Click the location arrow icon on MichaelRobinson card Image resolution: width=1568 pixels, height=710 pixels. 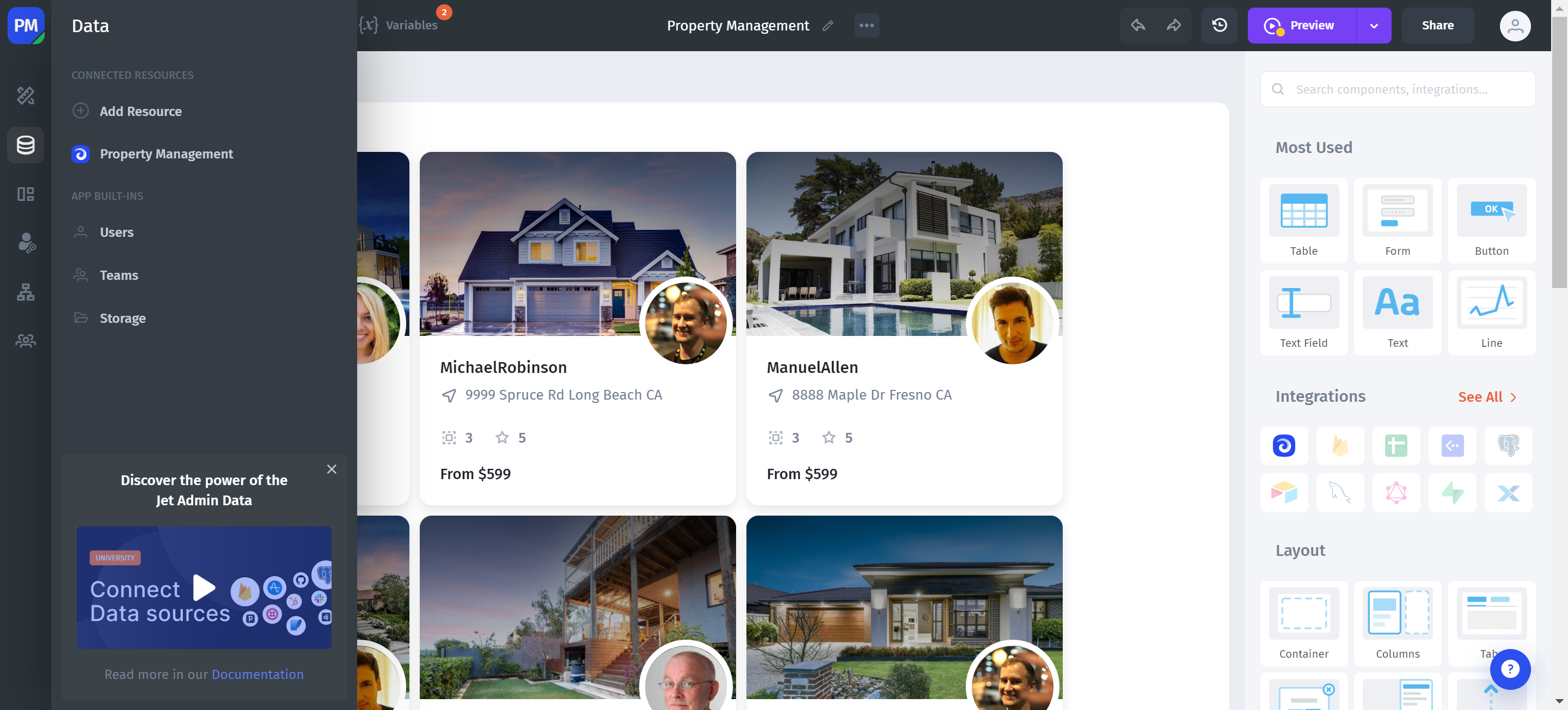449,396
